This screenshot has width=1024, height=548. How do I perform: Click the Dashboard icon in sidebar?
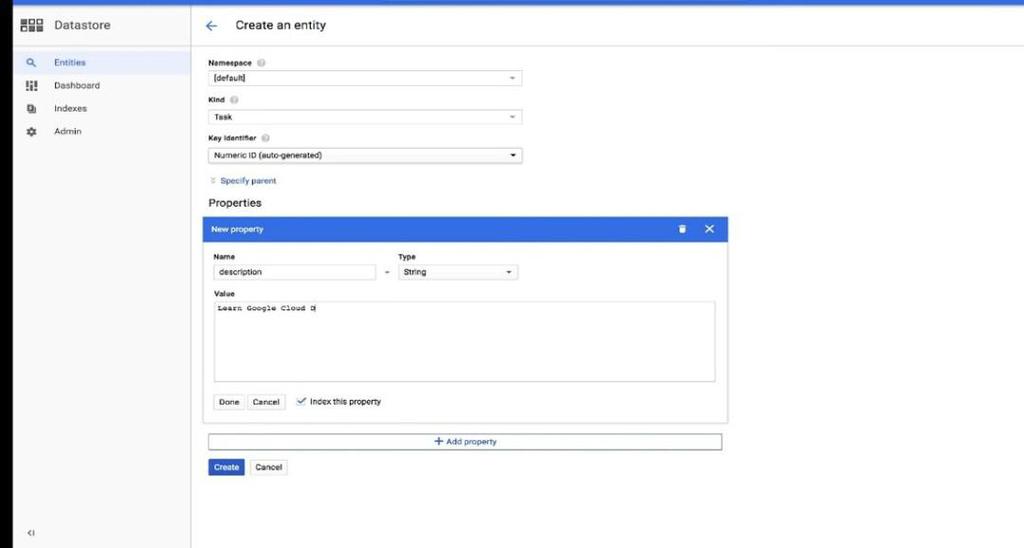pyautogui.click(x=31, y=86)
